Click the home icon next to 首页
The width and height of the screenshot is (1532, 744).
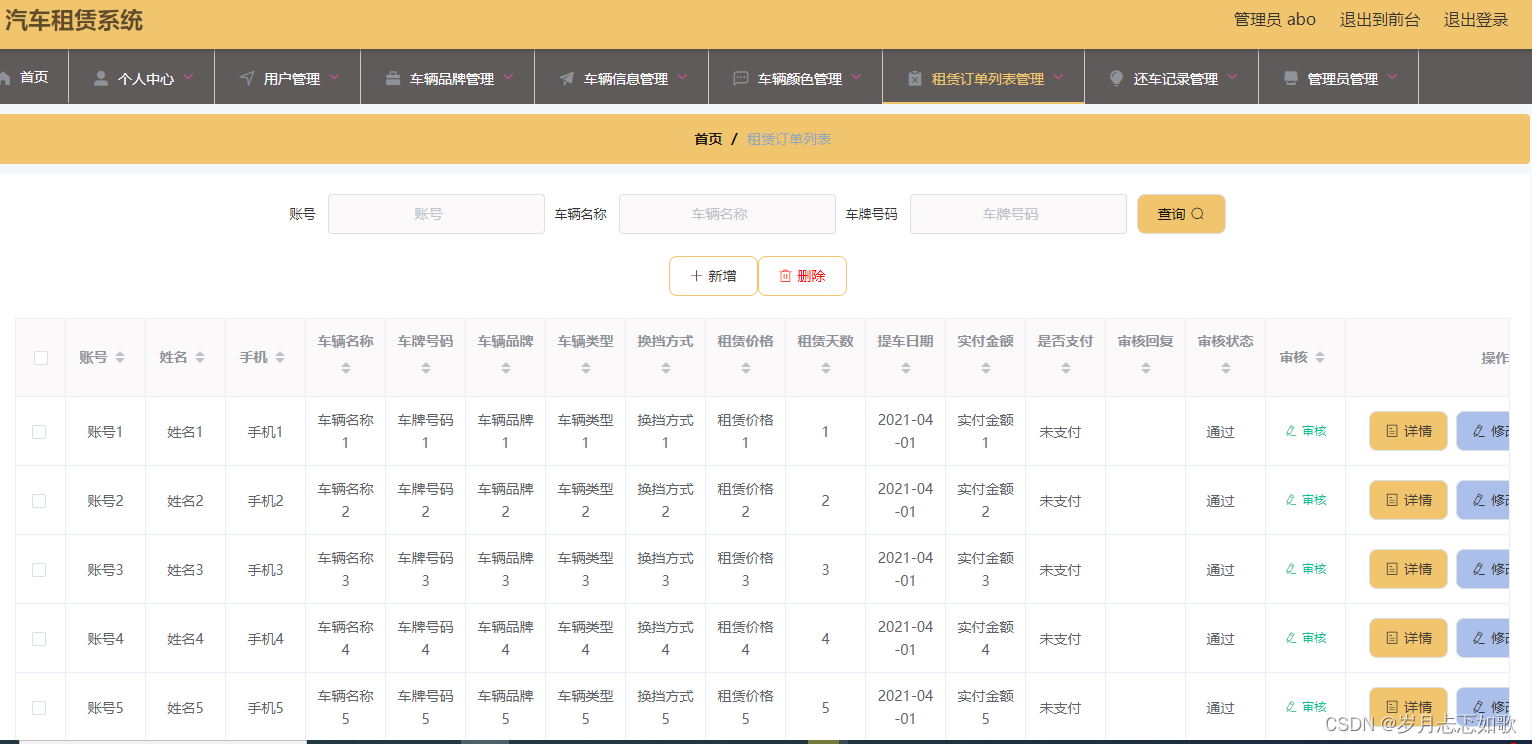5,77
